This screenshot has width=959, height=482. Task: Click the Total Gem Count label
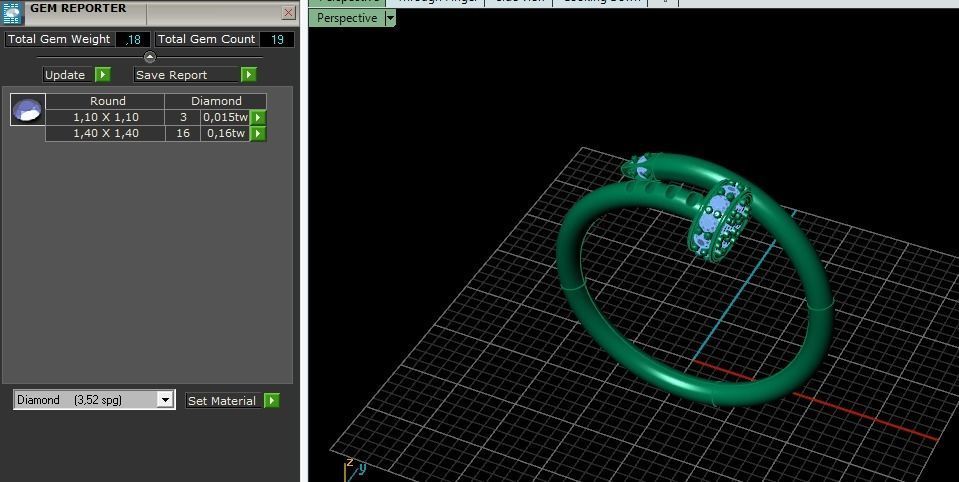(206, 39)
